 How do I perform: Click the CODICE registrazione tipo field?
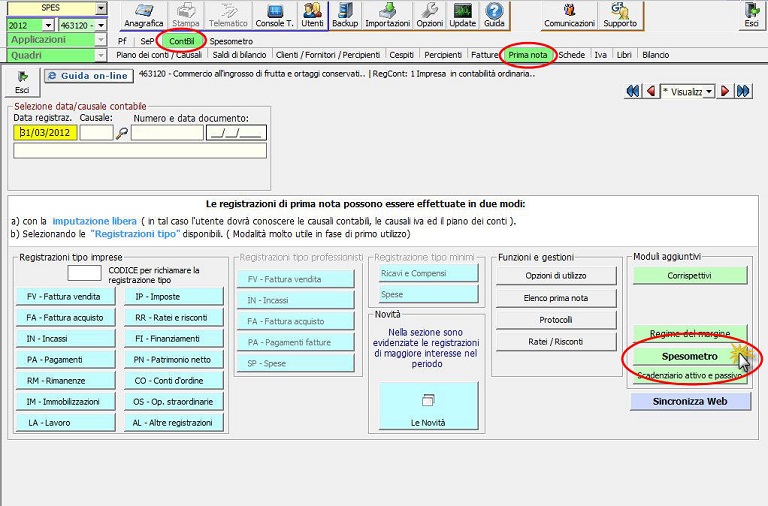point(84,273)
